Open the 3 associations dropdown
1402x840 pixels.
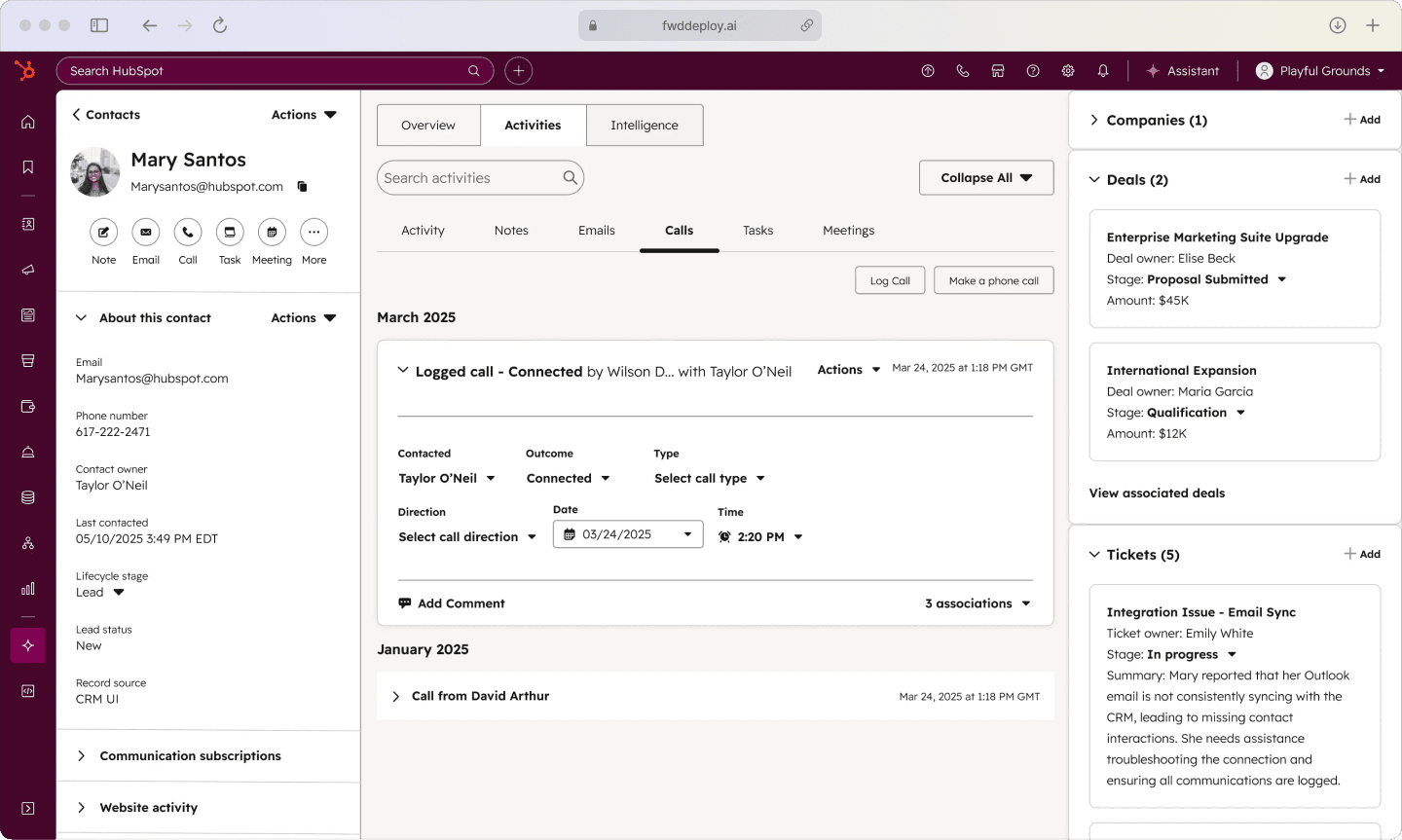(x=978, y=603)
